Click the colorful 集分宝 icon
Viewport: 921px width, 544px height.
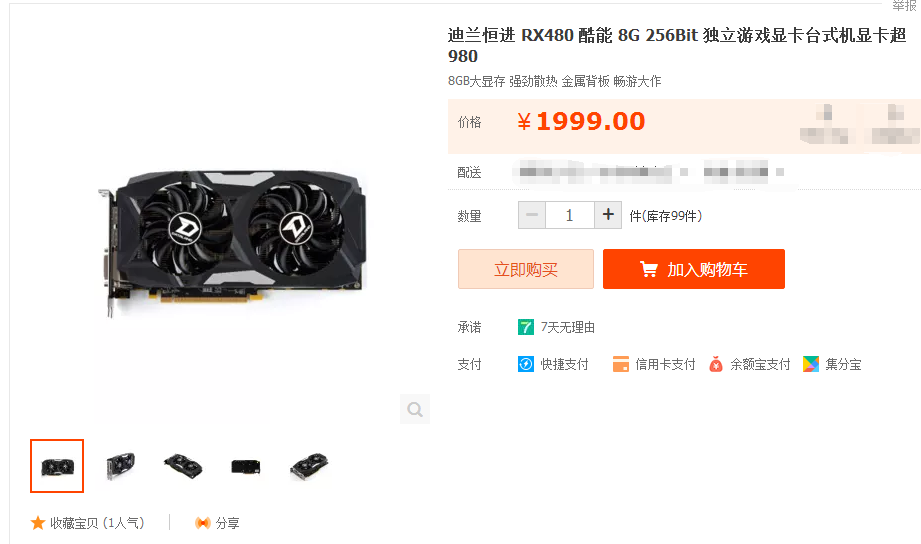811,364
